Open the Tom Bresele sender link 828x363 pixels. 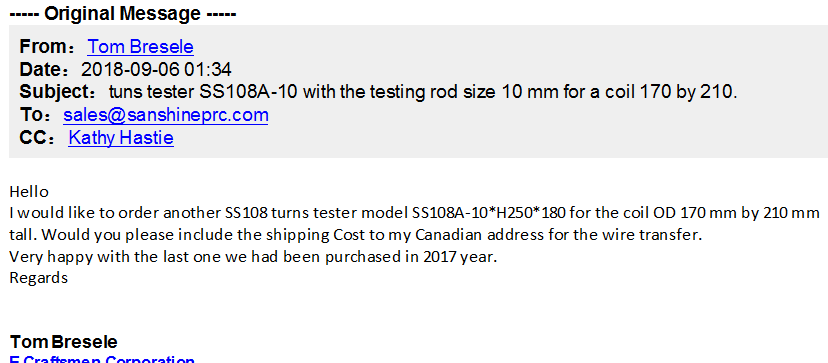(x=140, y=47)
